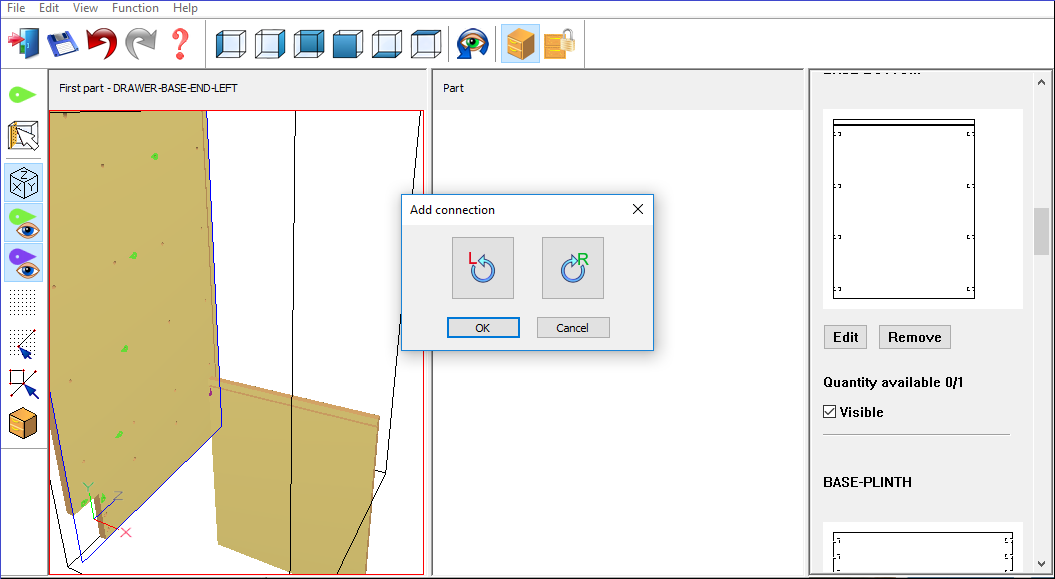Click First part DRAWER-BASE-END-LEFT header
The width and height of the screenshot is (1055, 579).
point(148,88)
